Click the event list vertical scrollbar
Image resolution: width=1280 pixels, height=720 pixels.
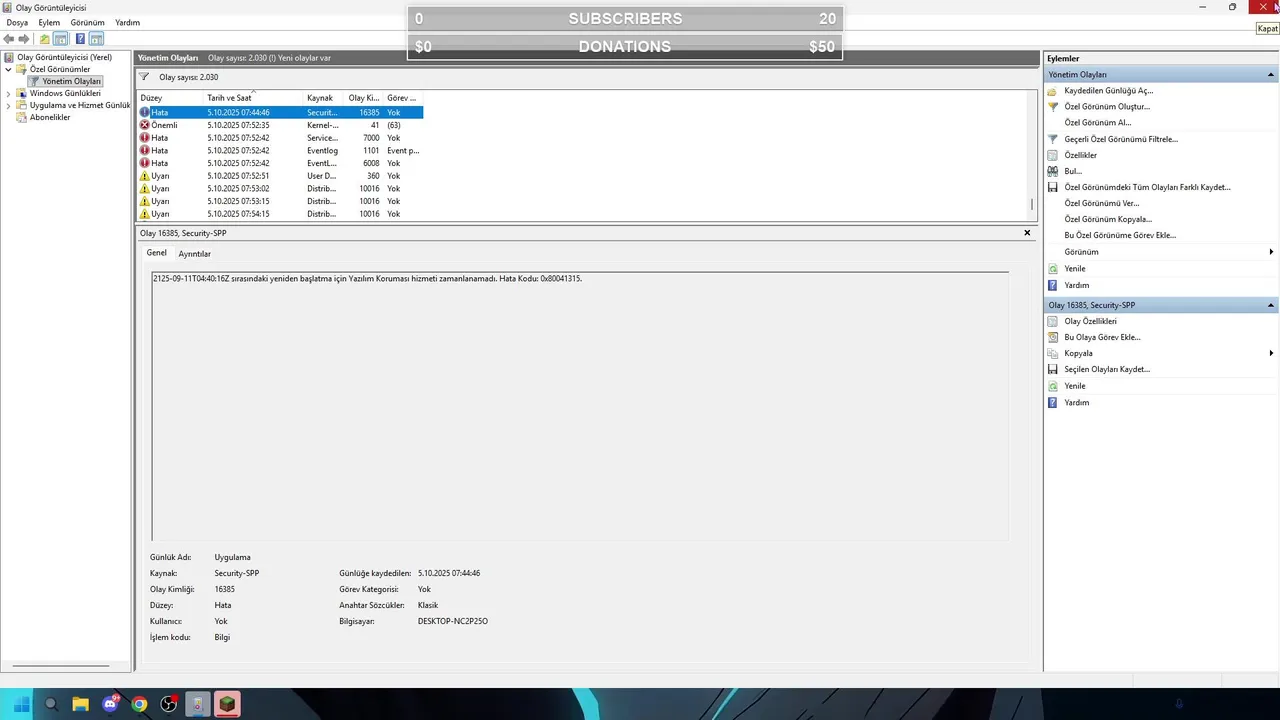point(1032,204)
